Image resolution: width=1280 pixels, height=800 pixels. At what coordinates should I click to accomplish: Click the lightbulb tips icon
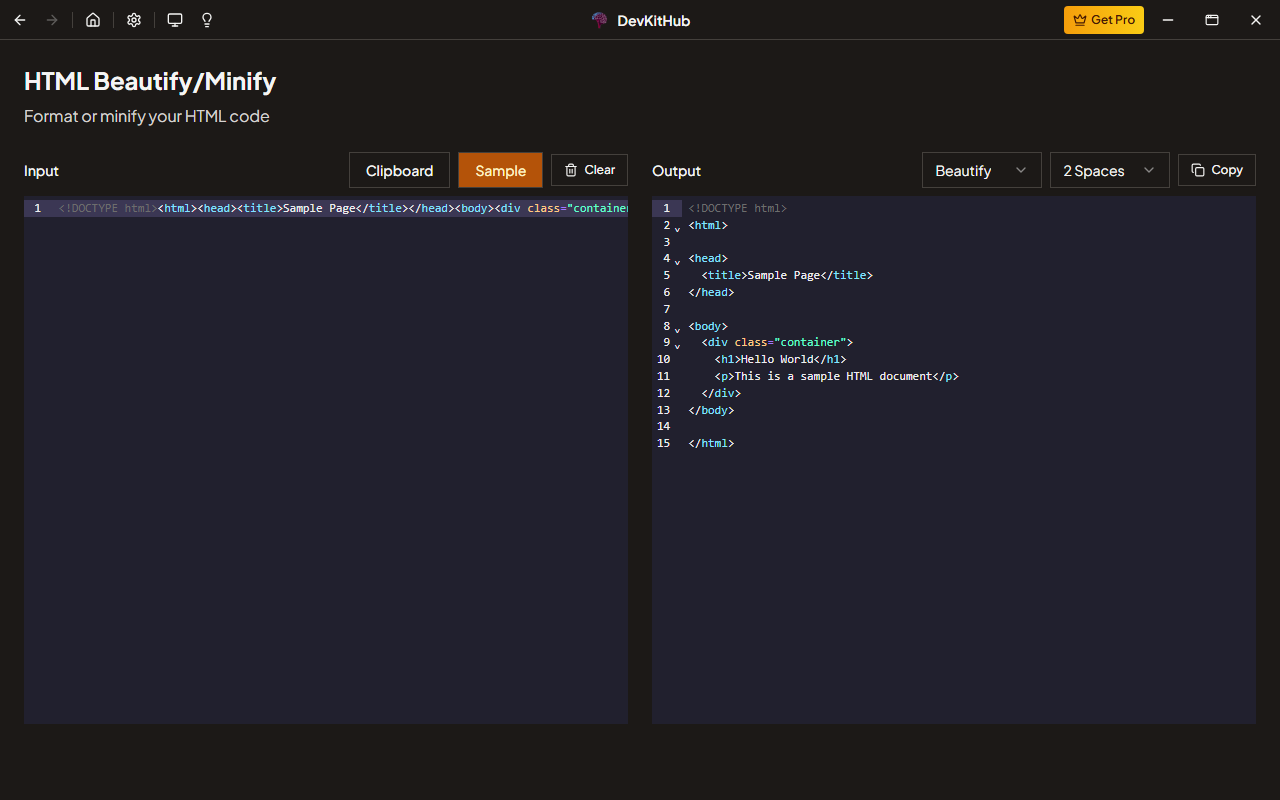[x=207, y=20]
